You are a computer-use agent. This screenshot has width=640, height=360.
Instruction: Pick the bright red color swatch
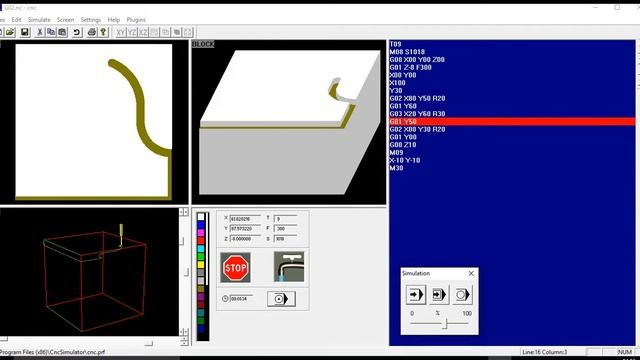tap(201, 240)
